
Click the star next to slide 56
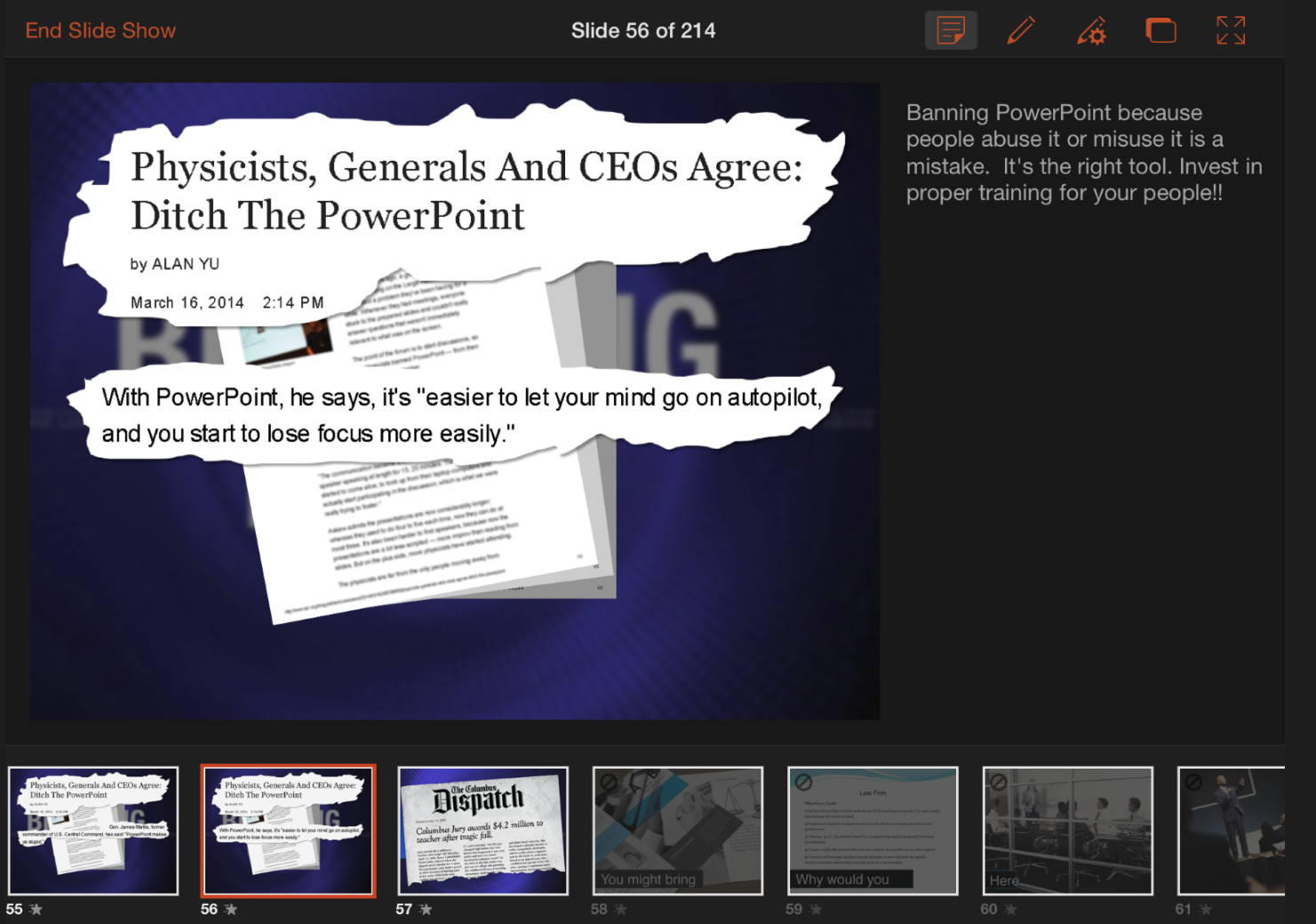click(x=231, y=909)
